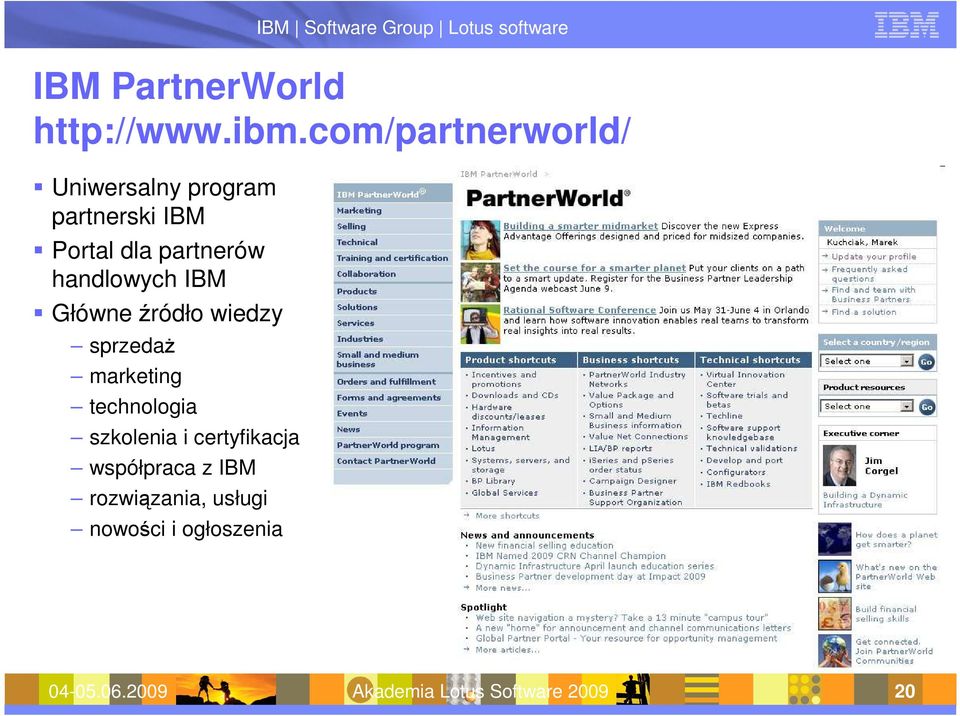Open Techline technical shortcut
This screenshot has height=716, width=960.
(x=724, y=416)
